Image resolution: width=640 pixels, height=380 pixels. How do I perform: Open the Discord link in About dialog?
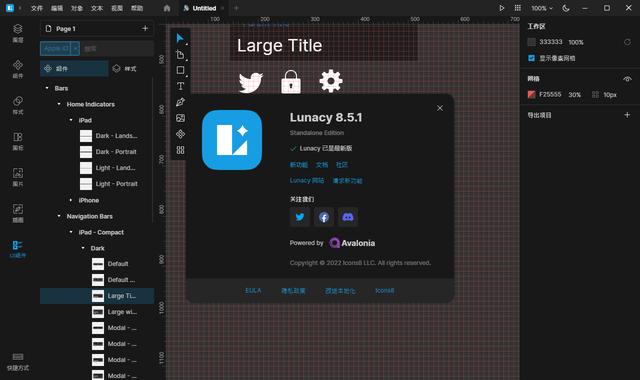coord(348,217)
